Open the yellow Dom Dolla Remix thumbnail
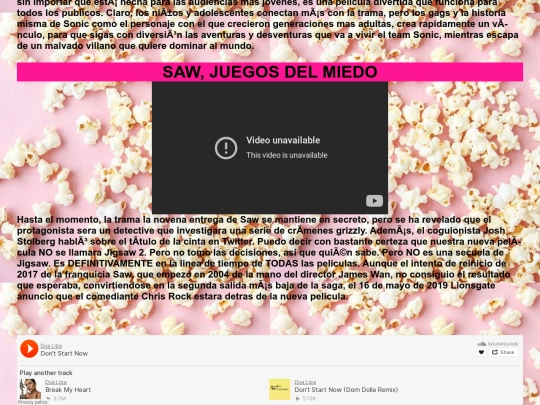 (x=279, y=389)
